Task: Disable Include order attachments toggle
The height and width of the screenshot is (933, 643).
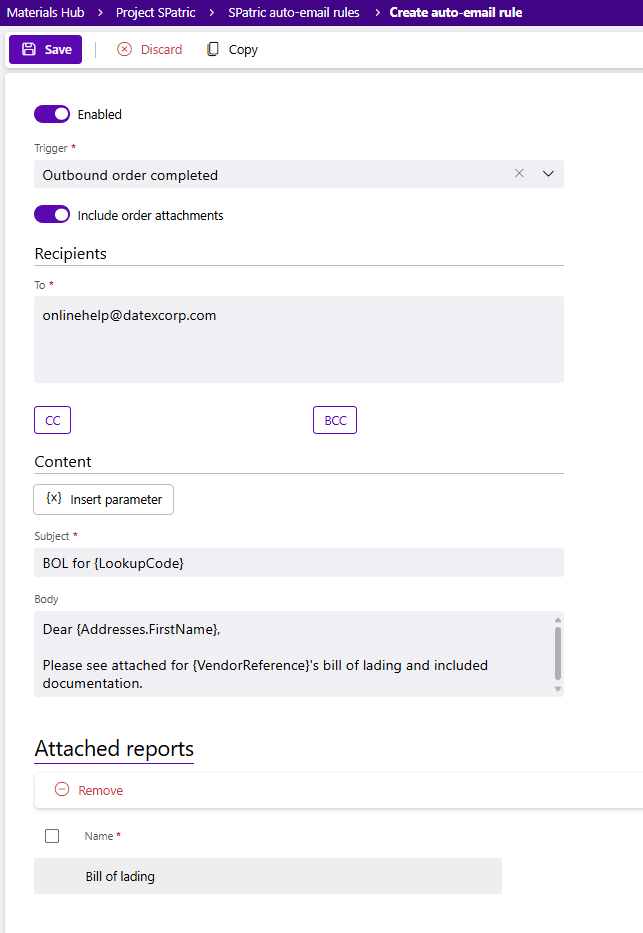Action: [x=52, y=215]
